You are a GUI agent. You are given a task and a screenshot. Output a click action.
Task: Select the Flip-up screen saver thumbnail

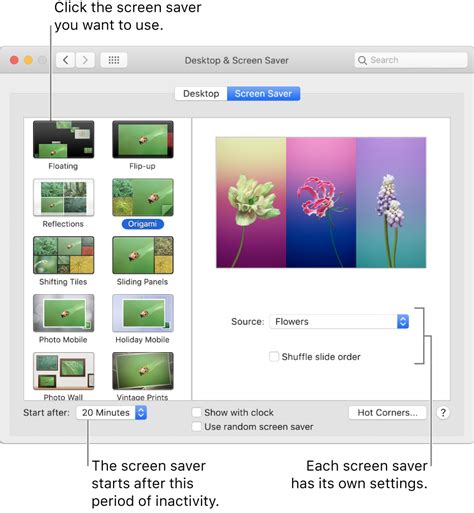143,139
